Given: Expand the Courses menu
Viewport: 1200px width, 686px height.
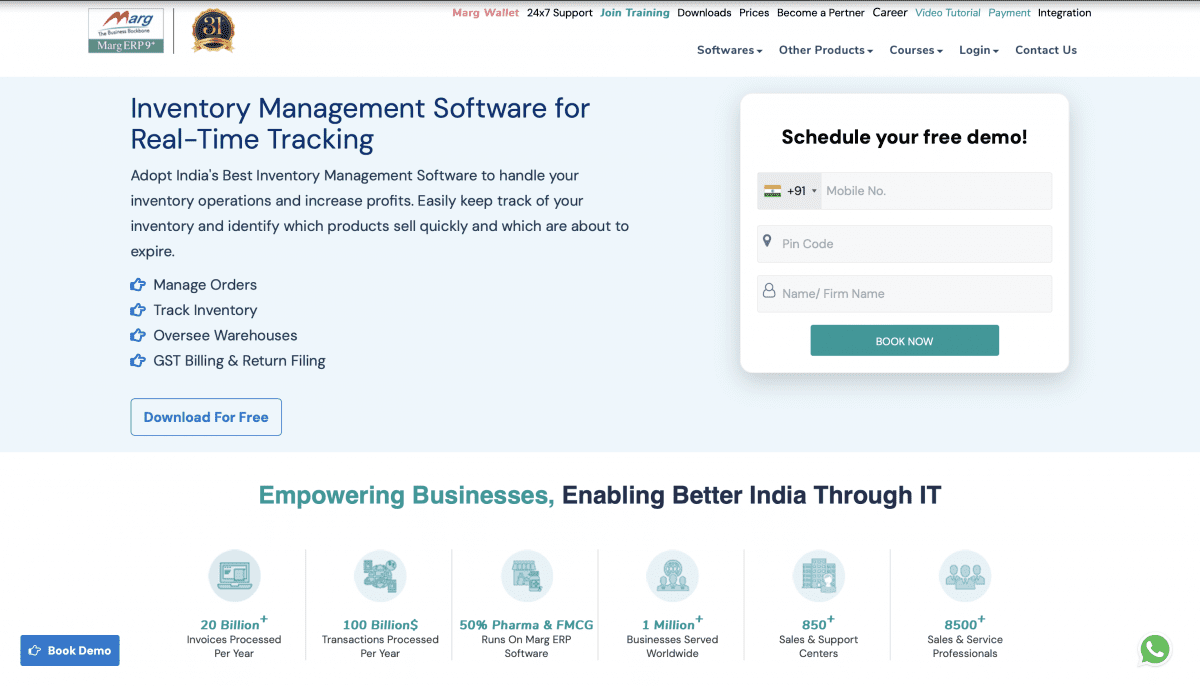Looking at the screenshot, I should 913,49.
